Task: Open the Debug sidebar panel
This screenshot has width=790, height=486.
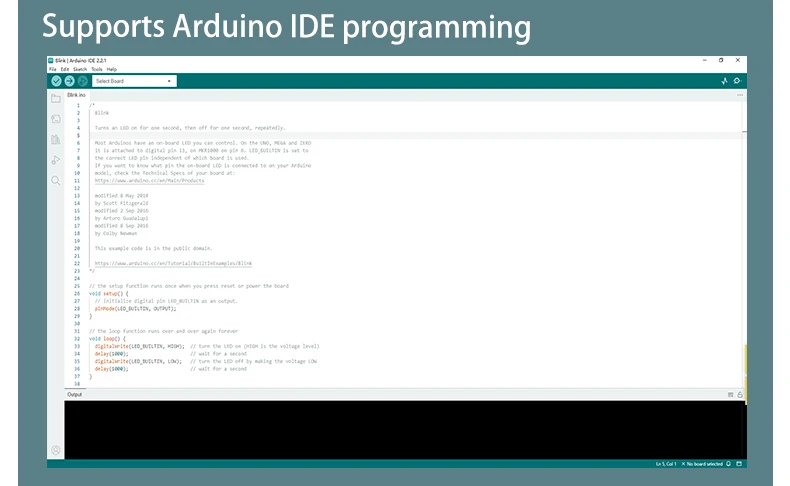Action: [56, 160]
